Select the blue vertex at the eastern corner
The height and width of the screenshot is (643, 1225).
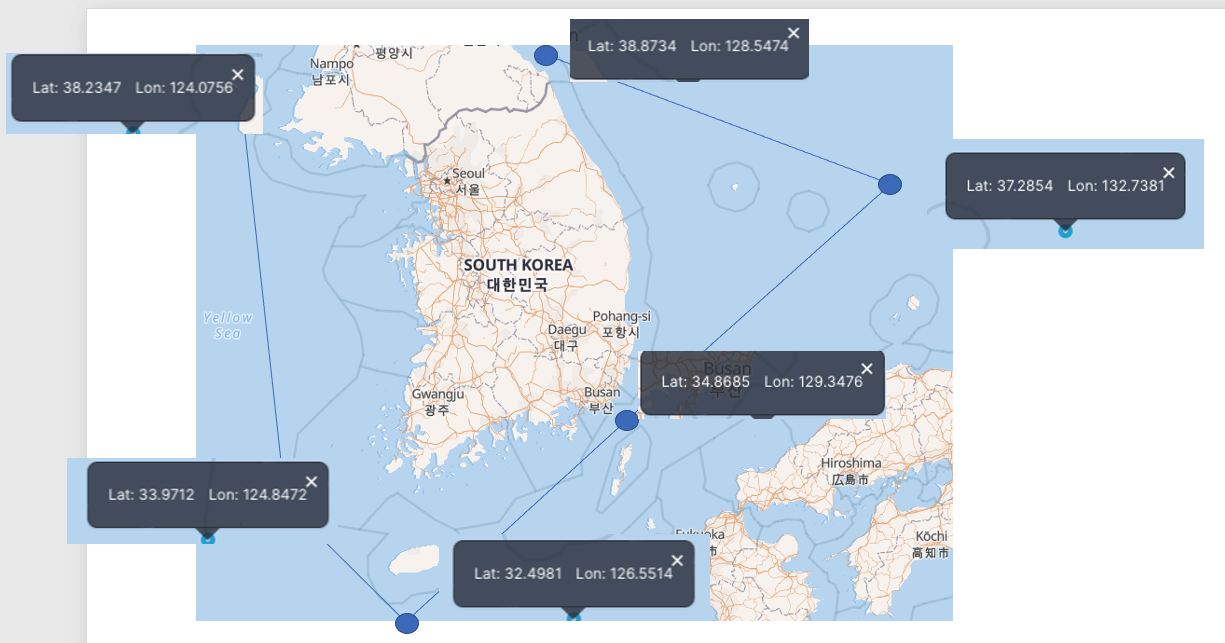coord(890,184)
